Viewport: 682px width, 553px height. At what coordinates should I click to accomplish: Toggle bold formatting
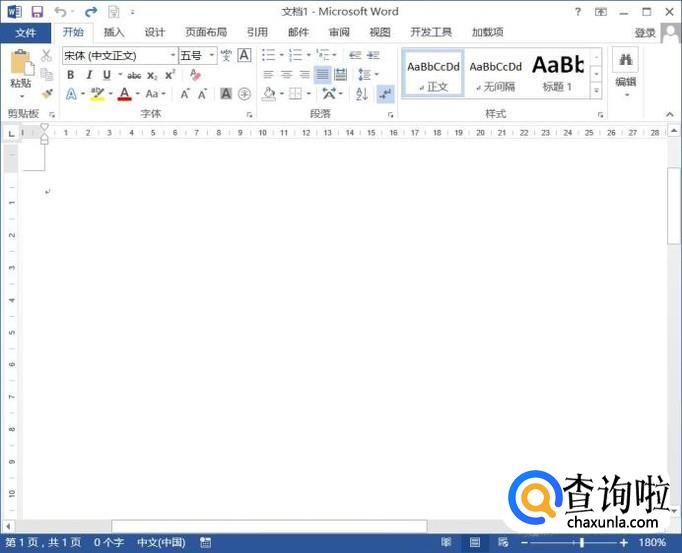click(x=70, y=75)
